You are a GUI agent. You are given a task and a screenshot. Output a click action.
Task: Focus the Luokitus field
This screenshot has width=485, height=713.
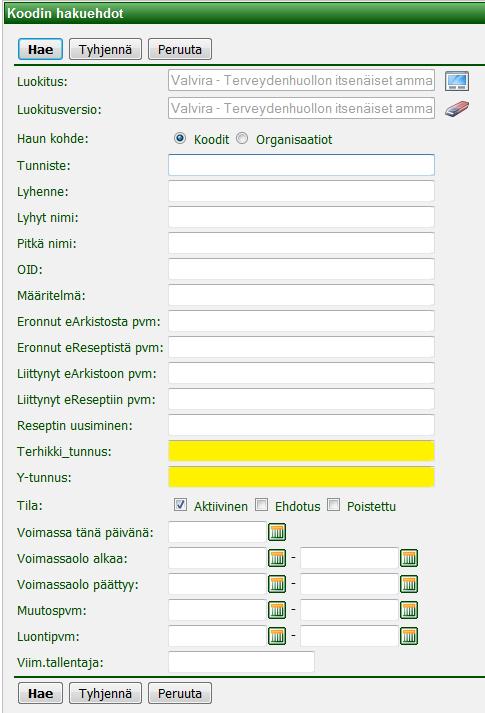click(x=301, y=80)
